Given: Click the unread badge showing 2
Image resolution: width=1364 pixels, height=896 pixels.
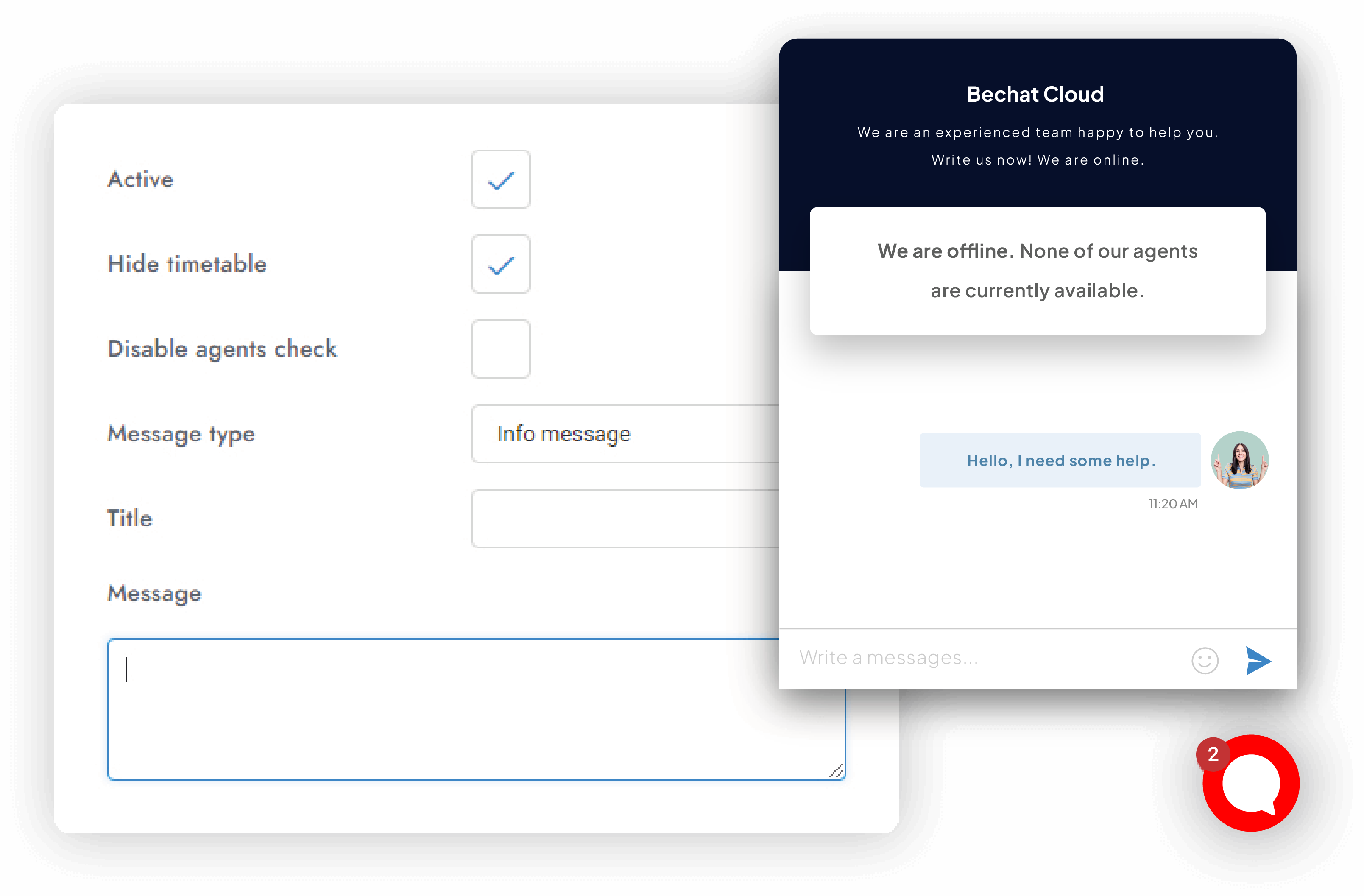Looking at the screenshot, I should (1213, 754).
